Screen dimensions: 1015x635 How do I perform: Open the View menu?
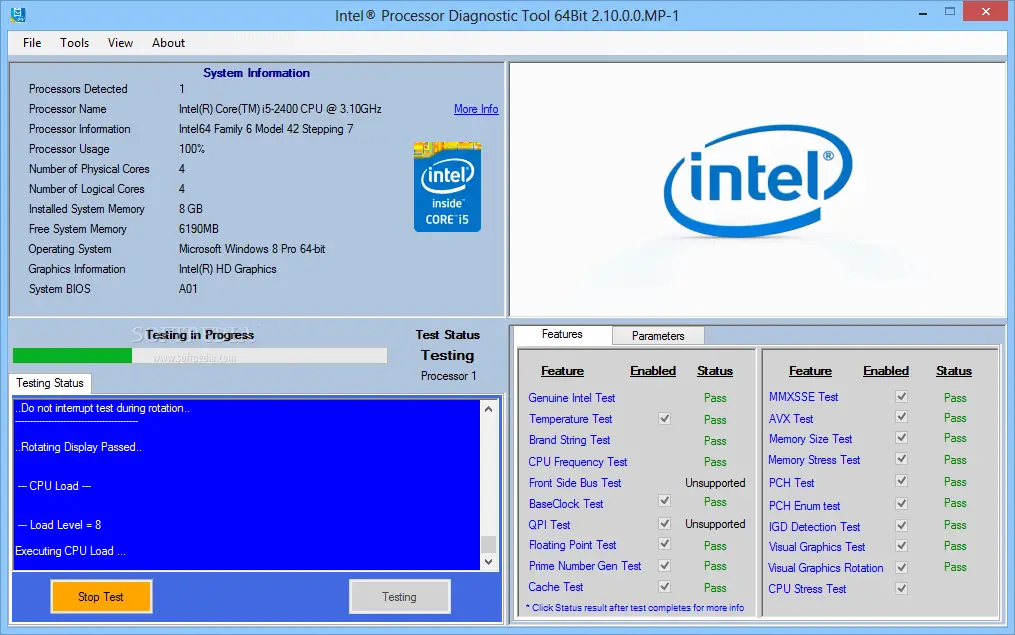[x=120, y=43]
